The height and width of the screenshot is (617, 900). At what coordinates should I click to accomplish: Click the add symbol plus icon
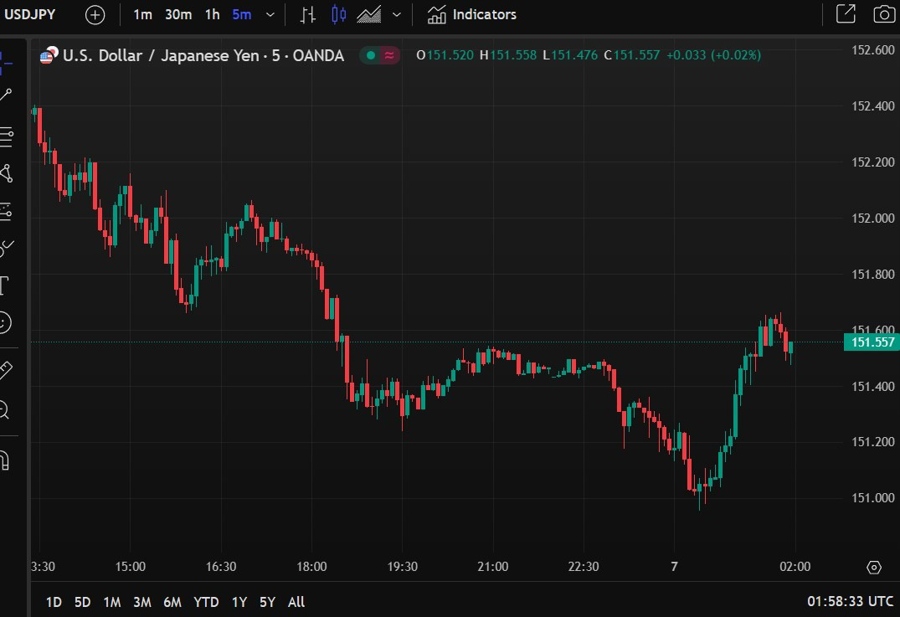point(94,15)
